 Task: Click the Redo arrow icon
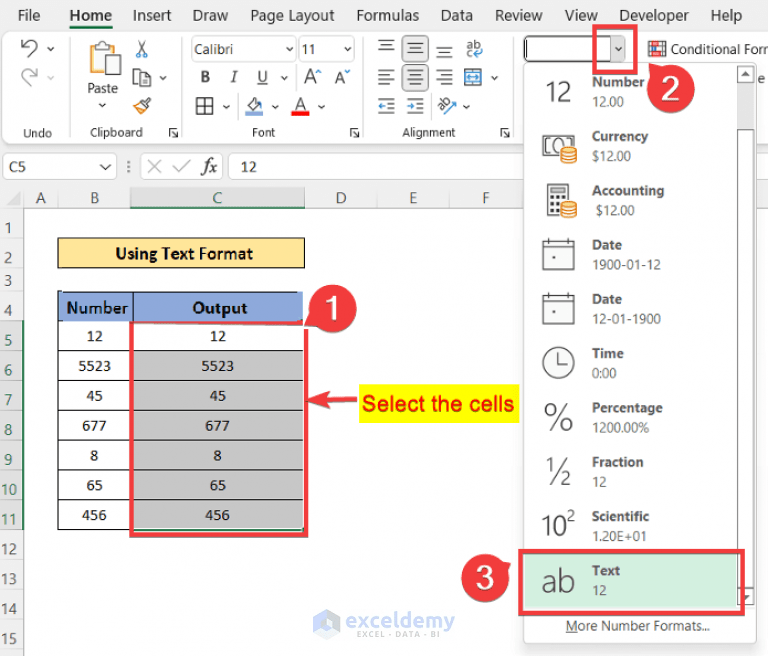click(29, 77)
